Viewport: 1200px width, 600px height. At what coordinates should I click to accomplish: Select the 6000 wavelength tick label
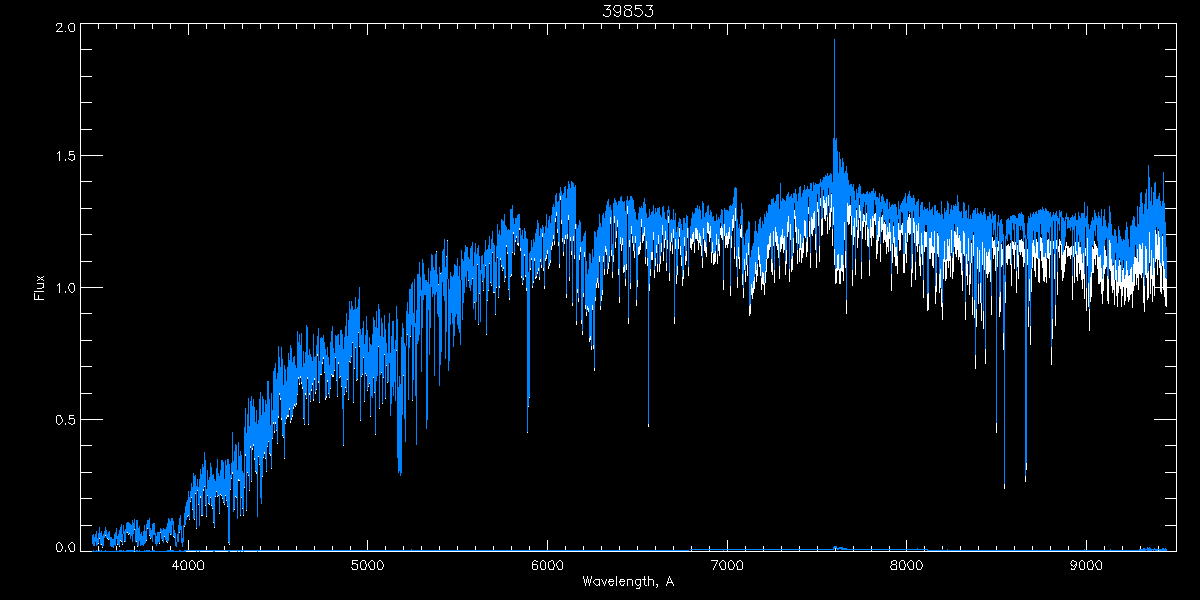tap(547, 565)
